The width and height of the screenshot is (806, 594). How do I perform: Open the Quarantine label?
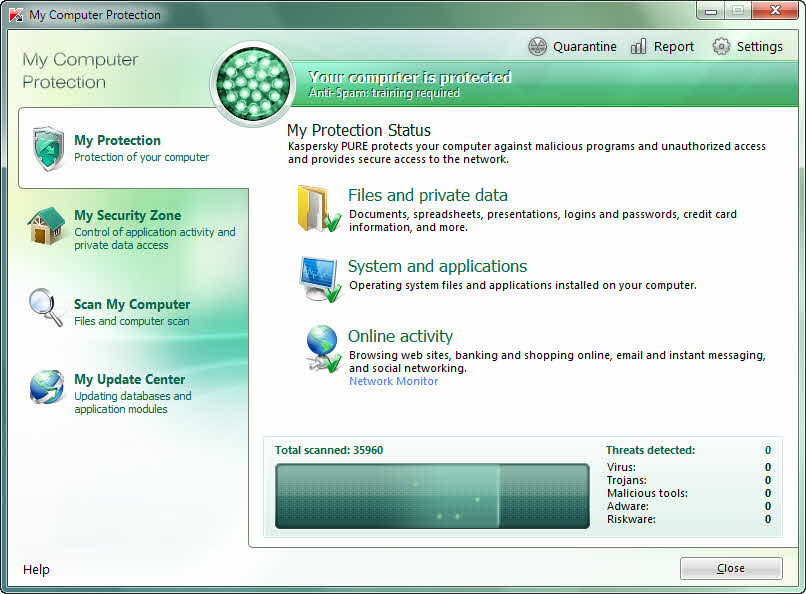click(x=584, y=47)
